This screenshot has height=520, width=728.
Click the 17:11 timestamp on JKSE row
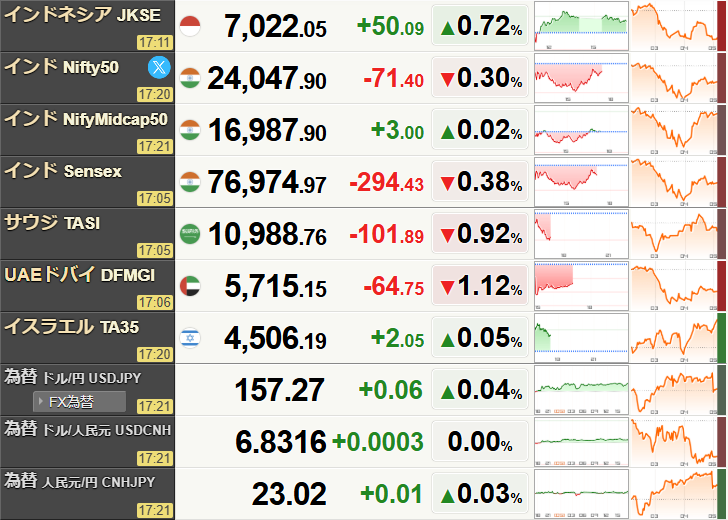[155, 43]
